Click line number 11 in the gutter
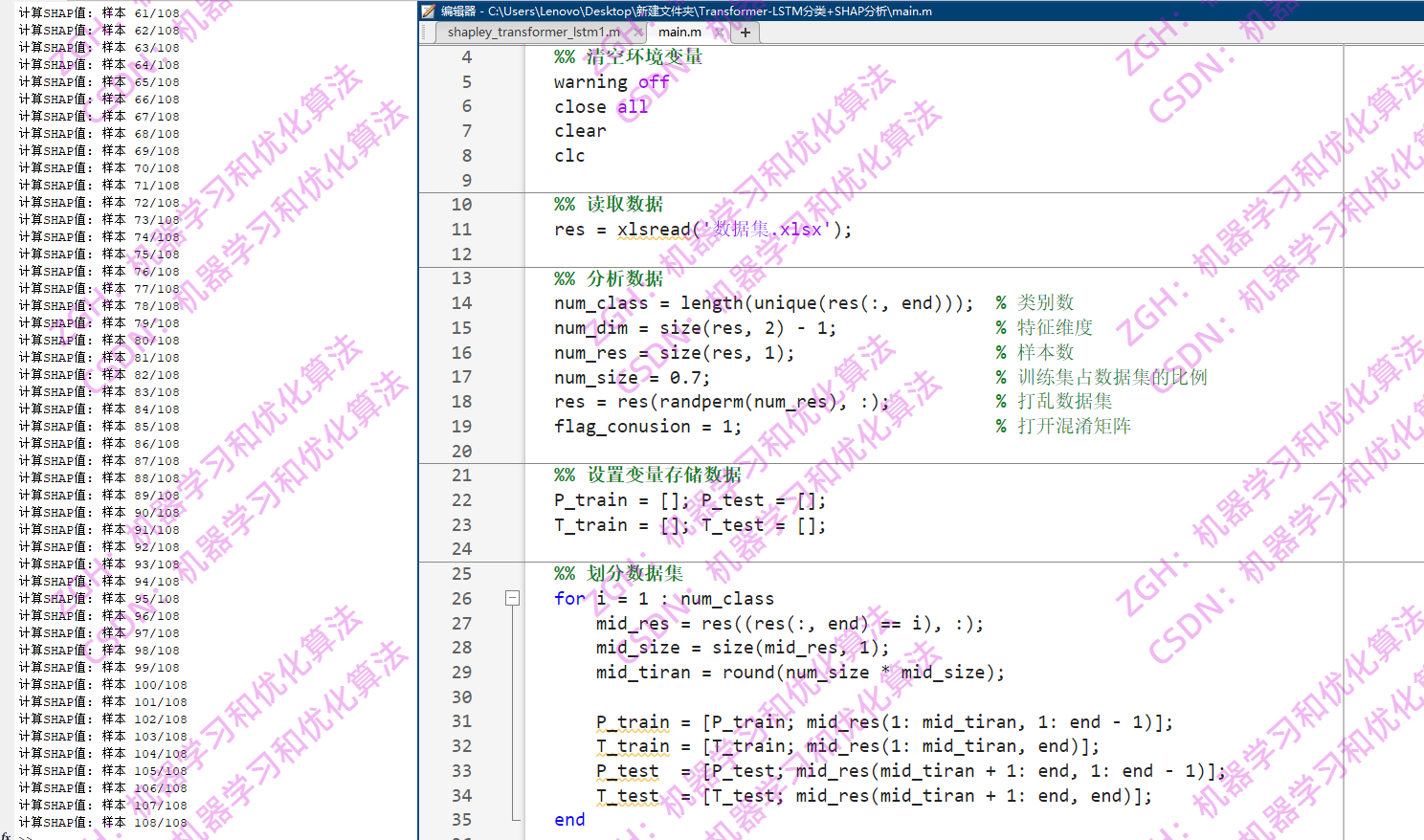Image resolution: width=1424 pixels, height=840 pixels. (460, 230)
